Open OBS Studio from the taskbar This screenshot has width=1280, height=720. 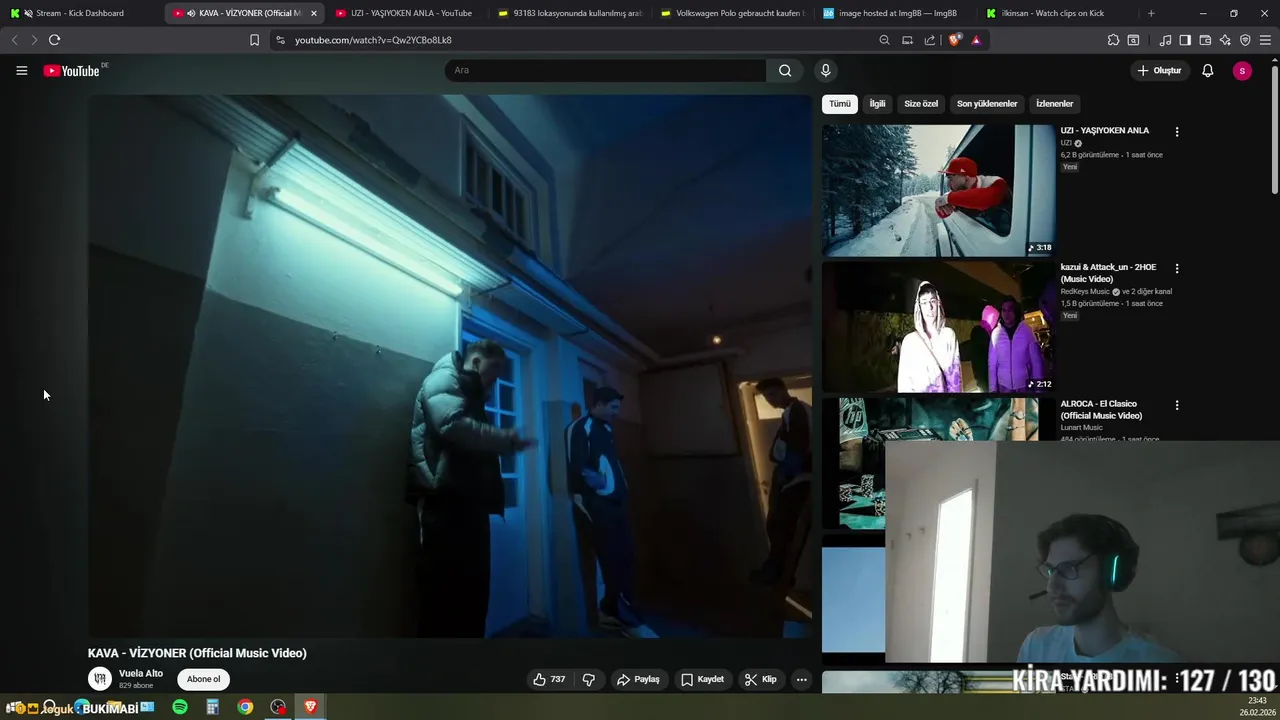[x=278, y=707]
